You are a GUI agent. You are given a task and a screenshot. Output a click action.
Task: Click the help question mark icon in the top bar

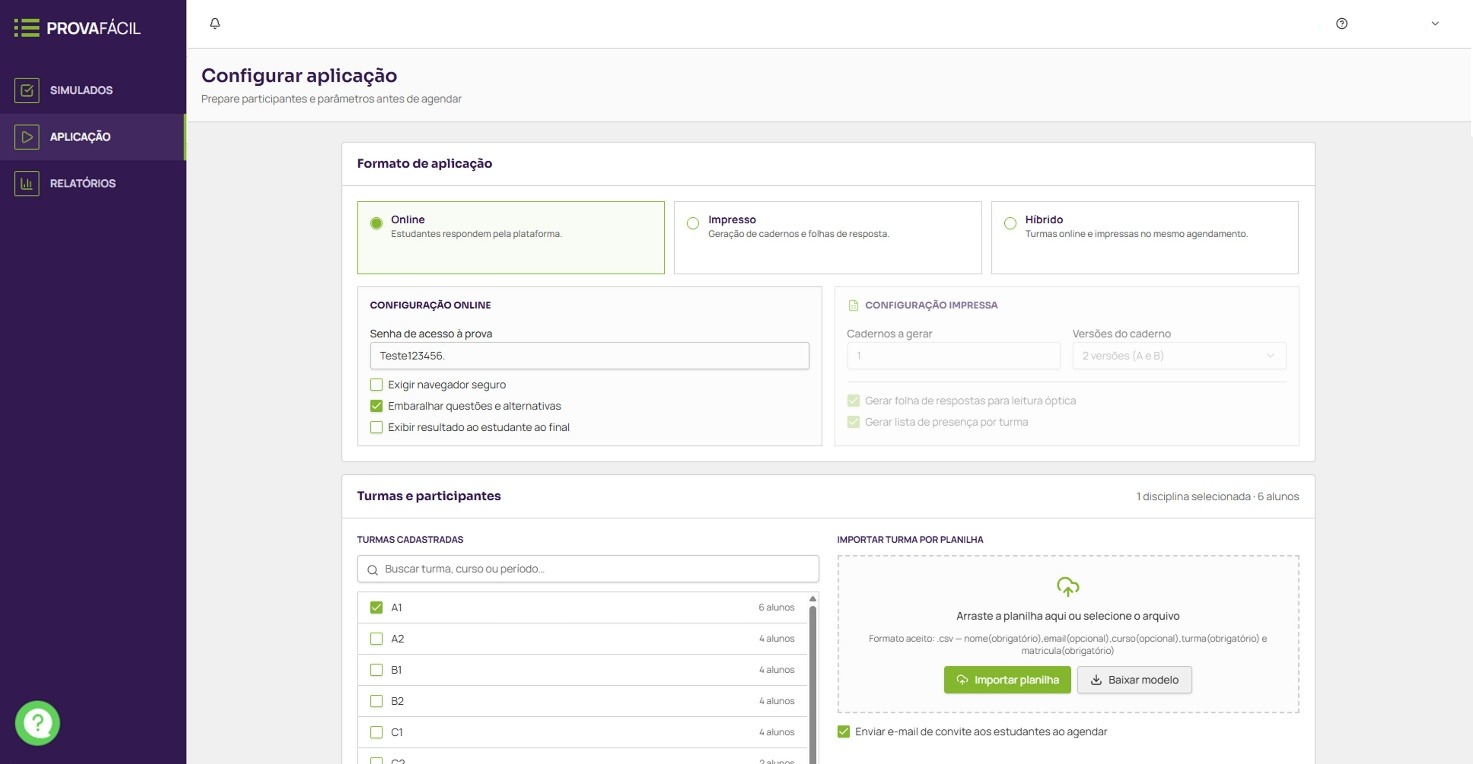(1342, 24)
